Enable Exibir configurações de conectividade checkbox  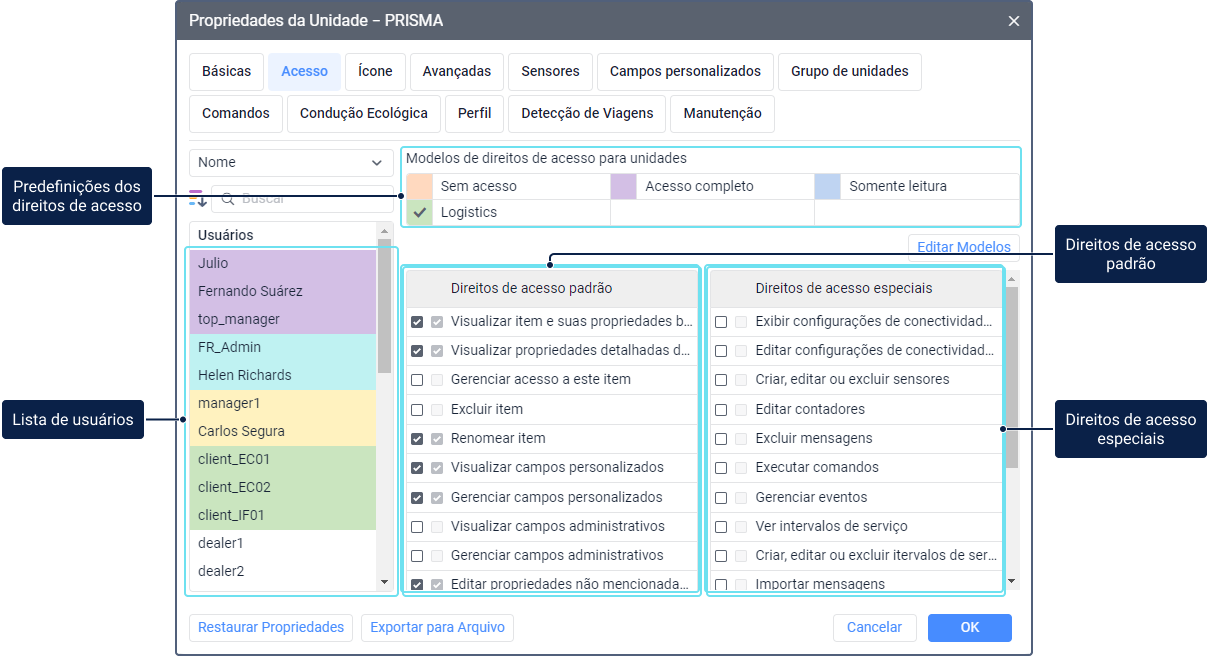click(x=721, y=322)
